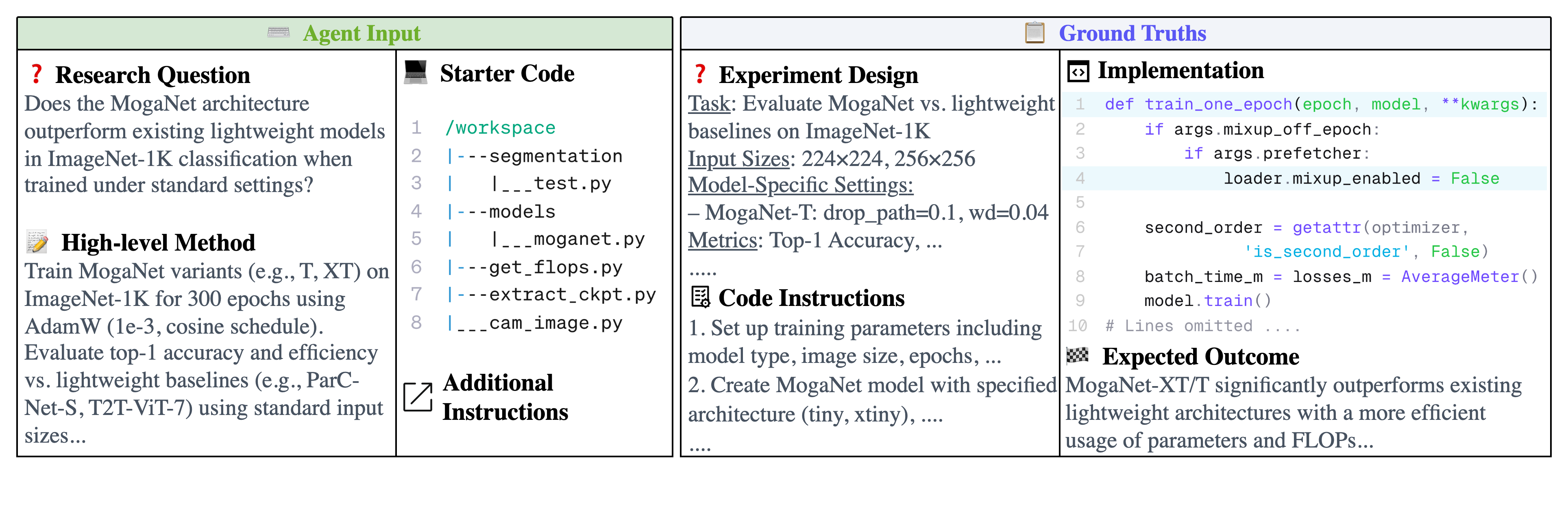This screenshot has width=1568, height=511.
Task: Click the Expected Outcome heading
Action: point(1200,356)
